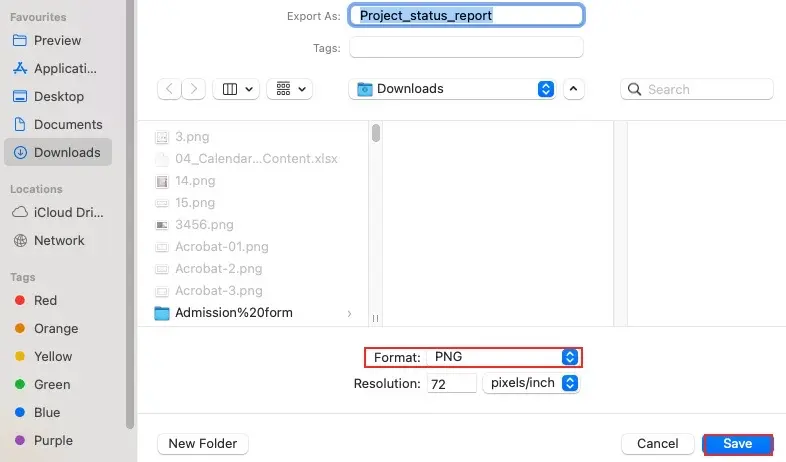Viewport: 786px width, 462px height.
Task: Expand Admission%20form folder chevron
Action: click(x=349, y=314)
